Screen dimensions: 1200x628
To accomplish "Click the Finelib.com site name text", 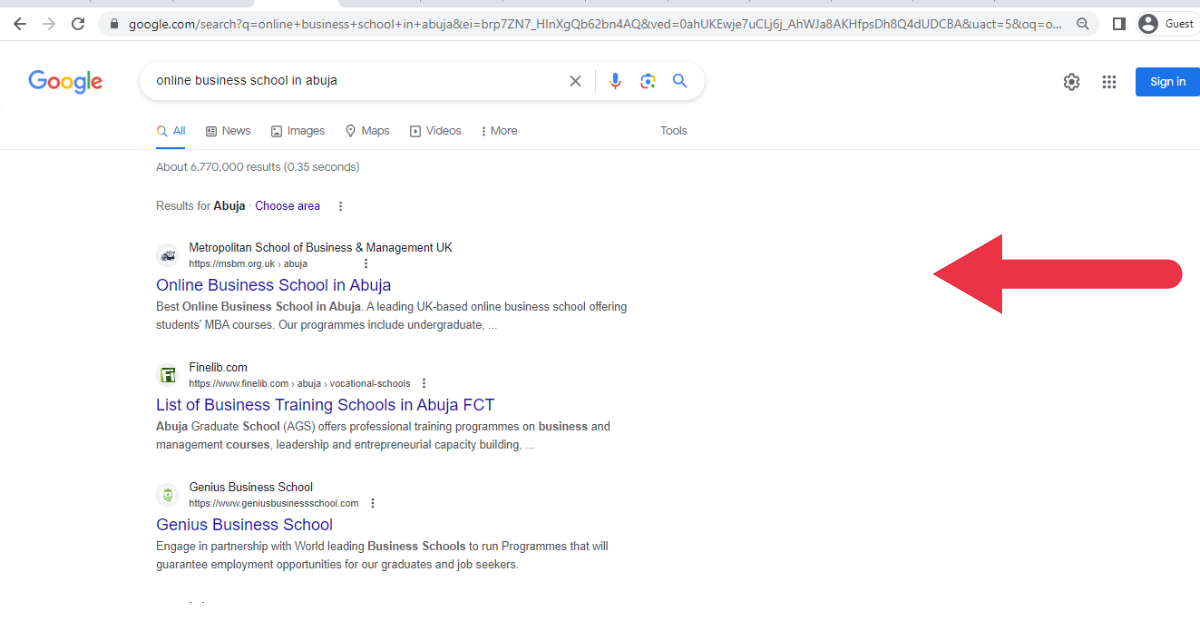I will (x=218, y=368).
